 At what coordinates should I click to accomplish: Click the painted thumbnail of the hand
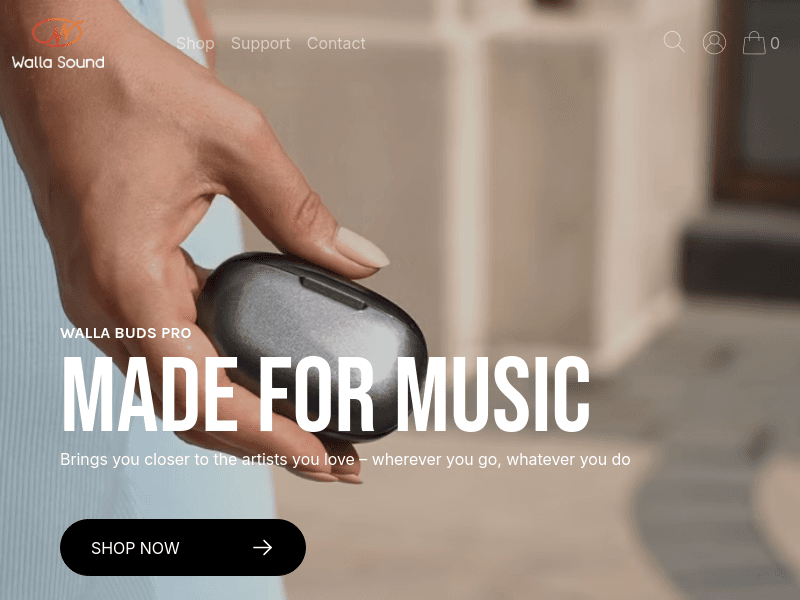pyautogui.click(x=361, y=247)
